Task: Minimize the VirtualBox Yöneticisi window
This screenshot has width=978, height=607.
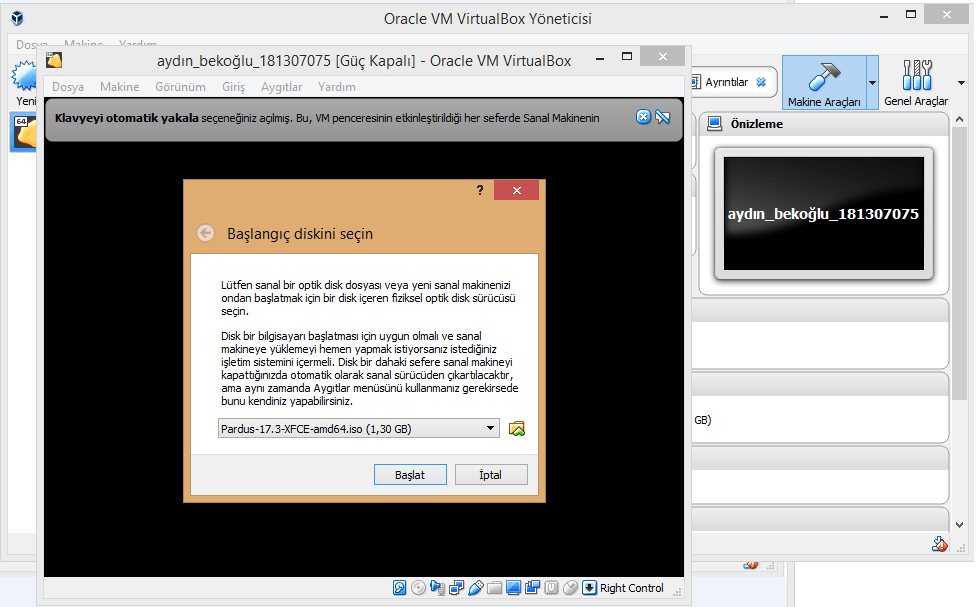Action: click(x=884, y=16)
